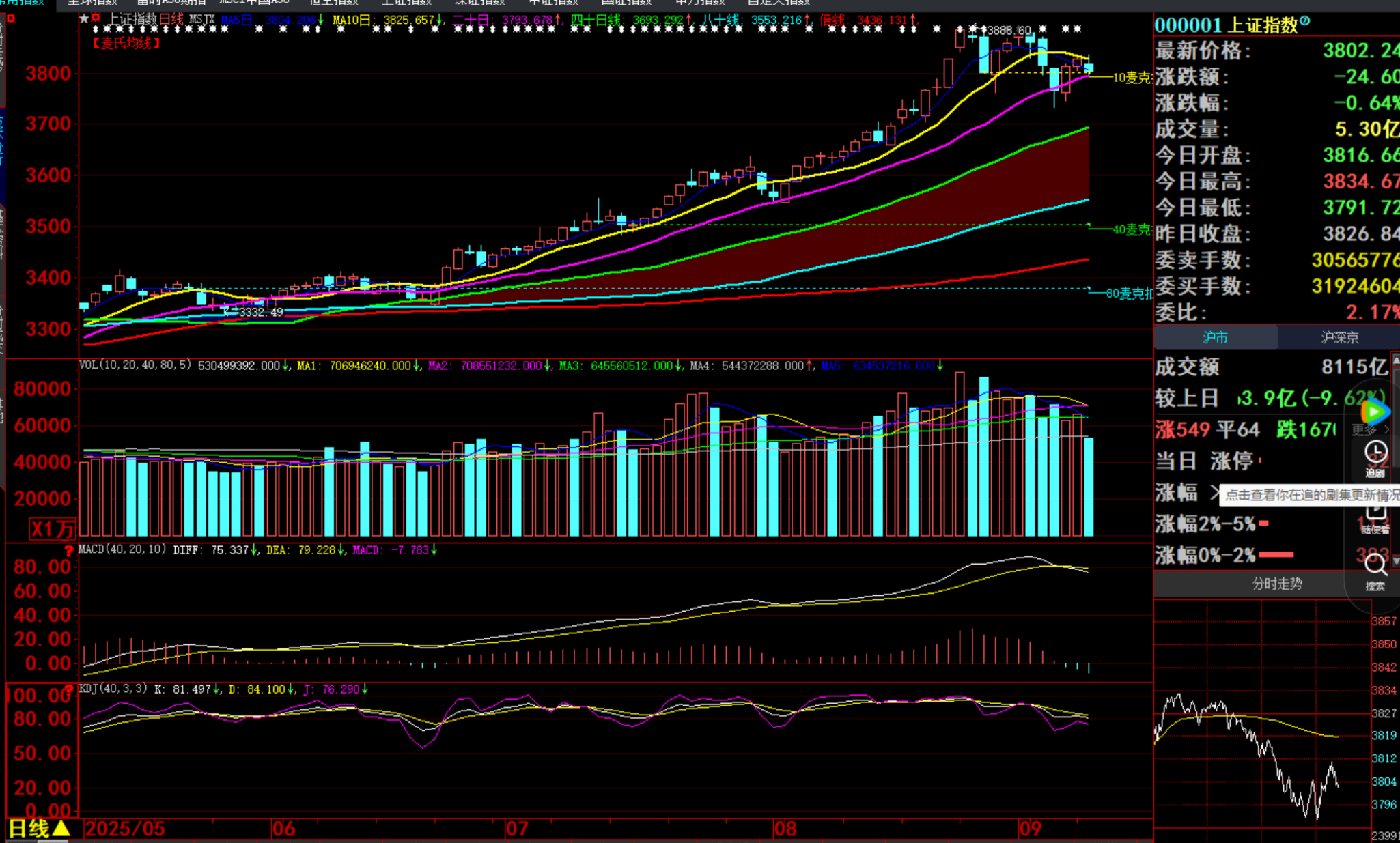The image size is (1400, 843).
Task: Click the 涨跌额 -24.60 row
Action: point(1277,76)
